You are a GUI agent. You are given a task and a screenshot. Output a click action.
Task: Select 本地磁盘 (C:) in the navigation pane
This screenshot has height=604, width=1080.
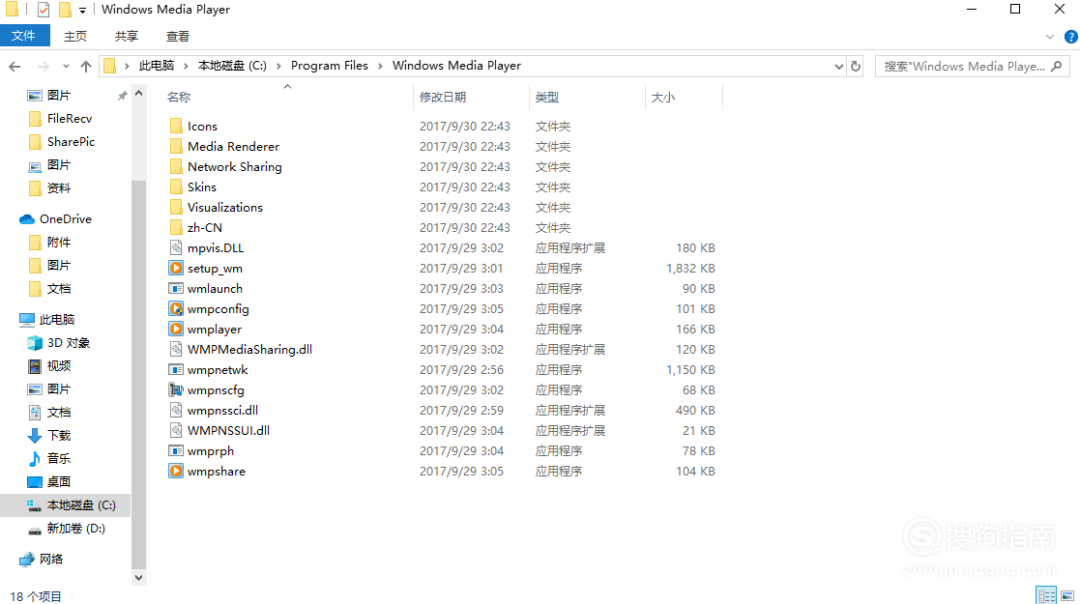(81, 506)
